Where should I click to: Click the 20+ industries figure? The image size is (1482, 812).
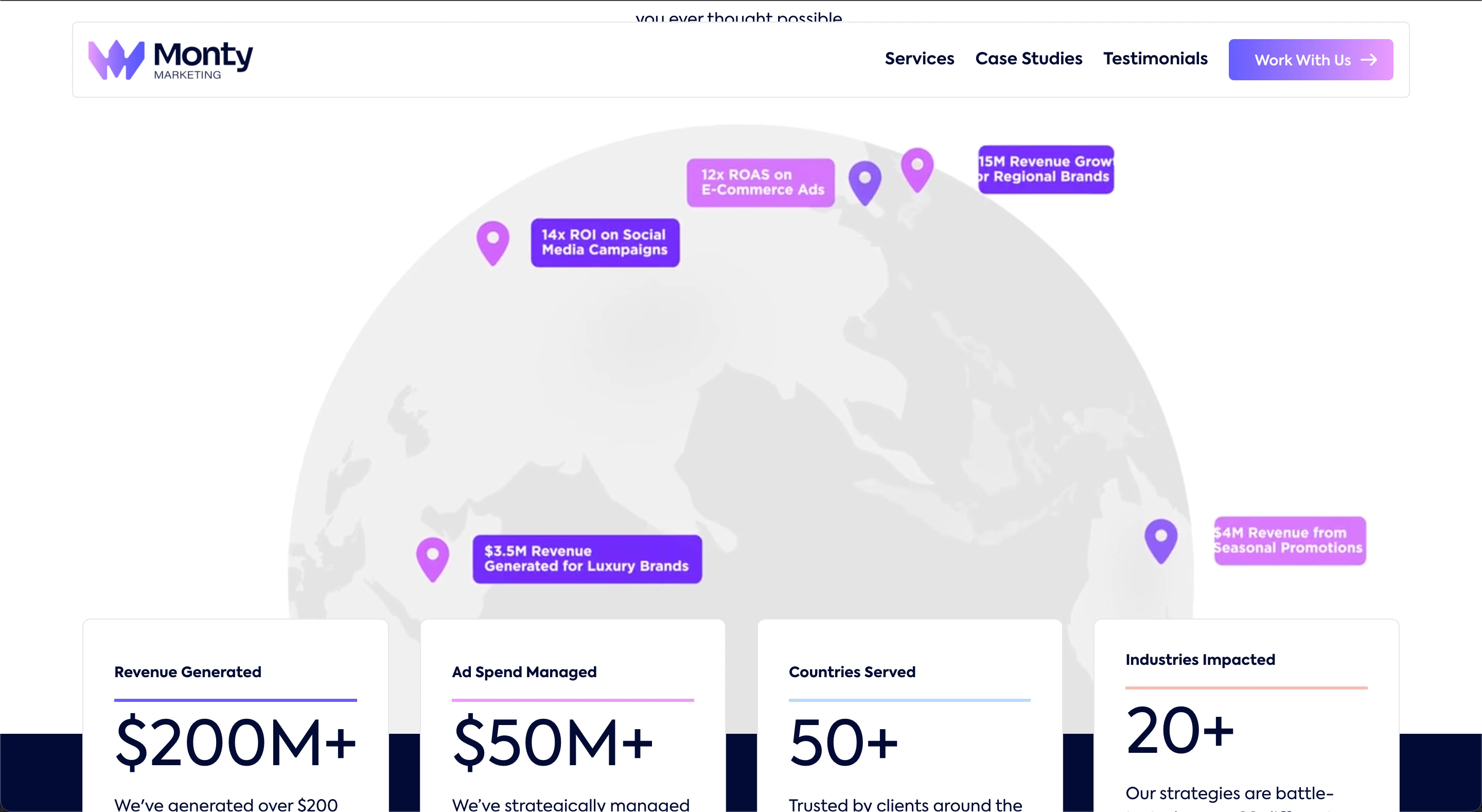1180,730
